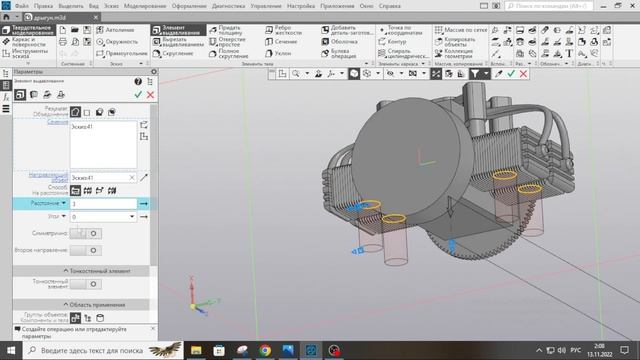Click the Text (T) annotation tool

tap(569, 53)
